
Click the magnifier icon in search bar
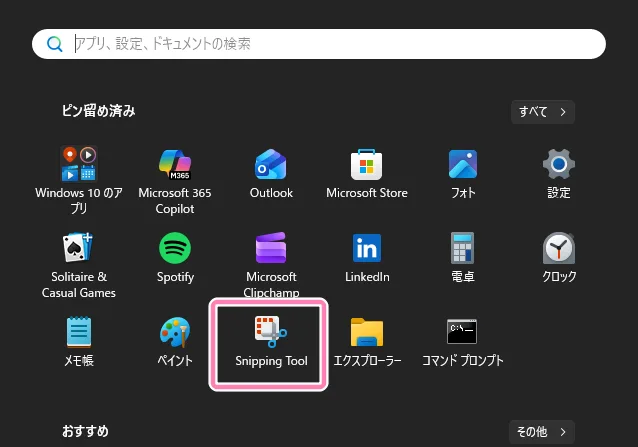54,44
